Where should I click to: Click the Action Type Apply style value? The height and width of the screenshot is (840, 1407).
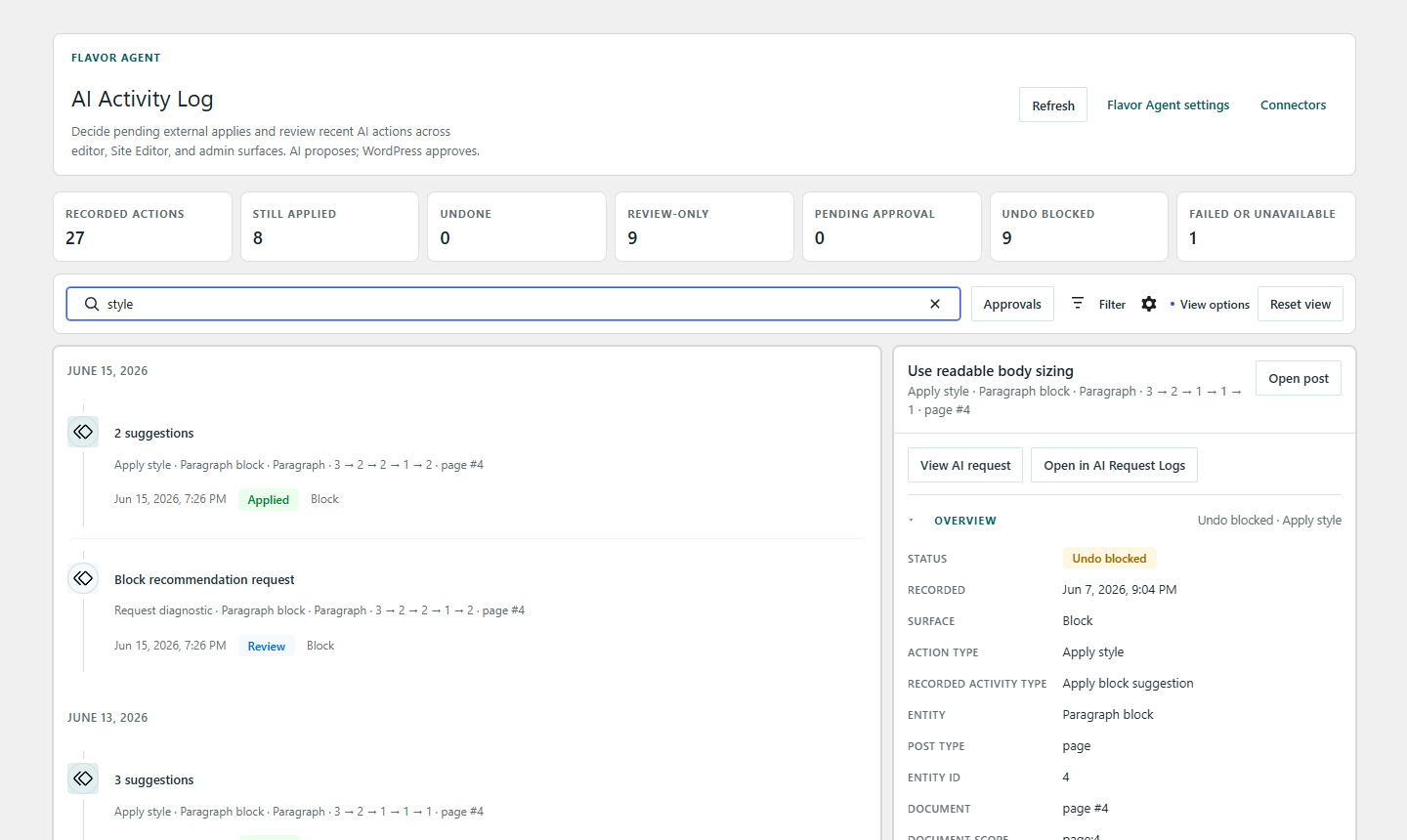click(x=1093, y=651)
